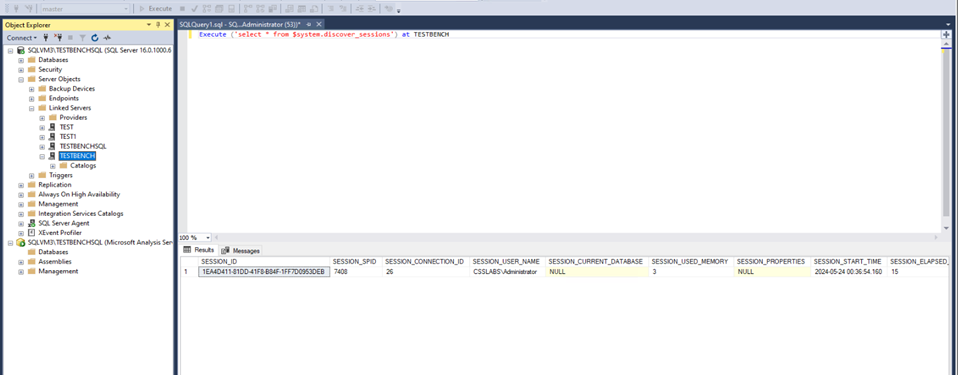Click the Parse checkmark toolbar icon
This screenshot has height=375, width=958.
point(194,9)
